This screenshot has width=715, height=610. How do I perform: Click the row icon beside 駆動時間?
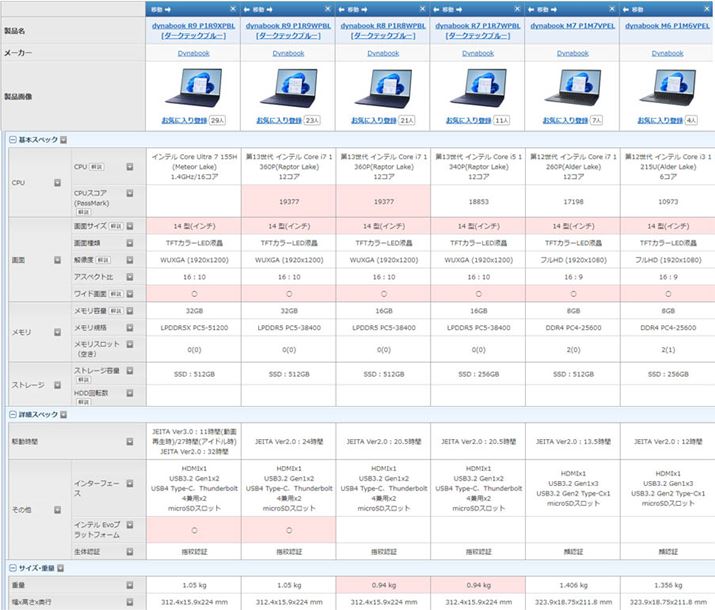129,439
